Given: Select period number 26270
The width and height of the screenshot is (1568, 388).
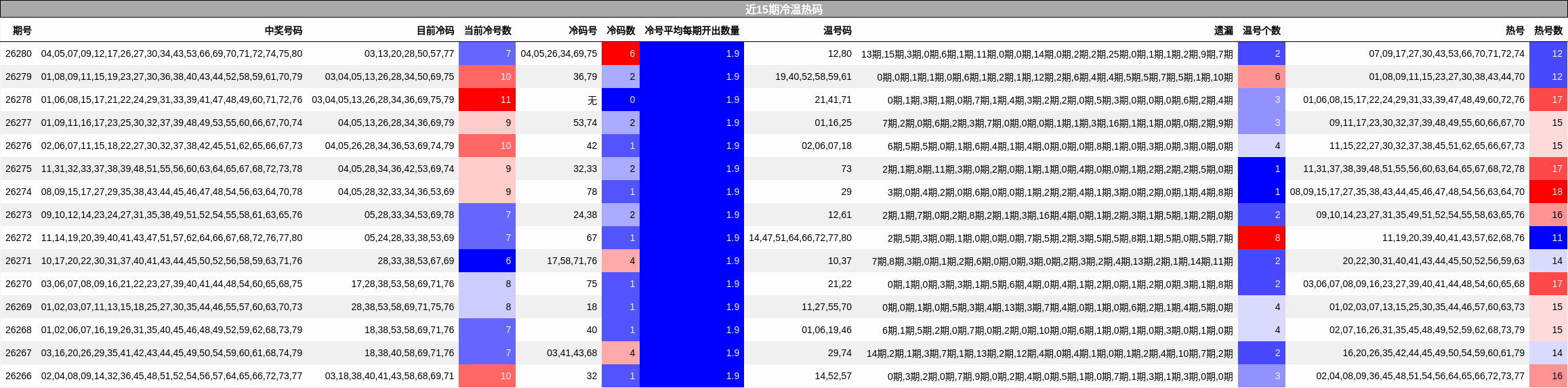Looking at the screenshot, I should 18,284.
